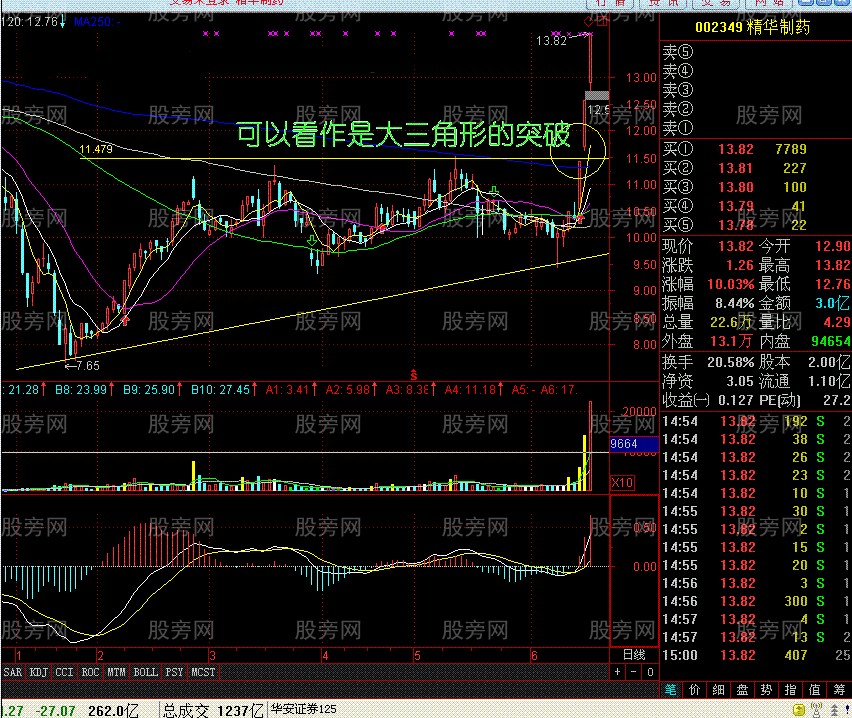
Task: Select the 笔 tick detail tab
Action: [671, 690]
